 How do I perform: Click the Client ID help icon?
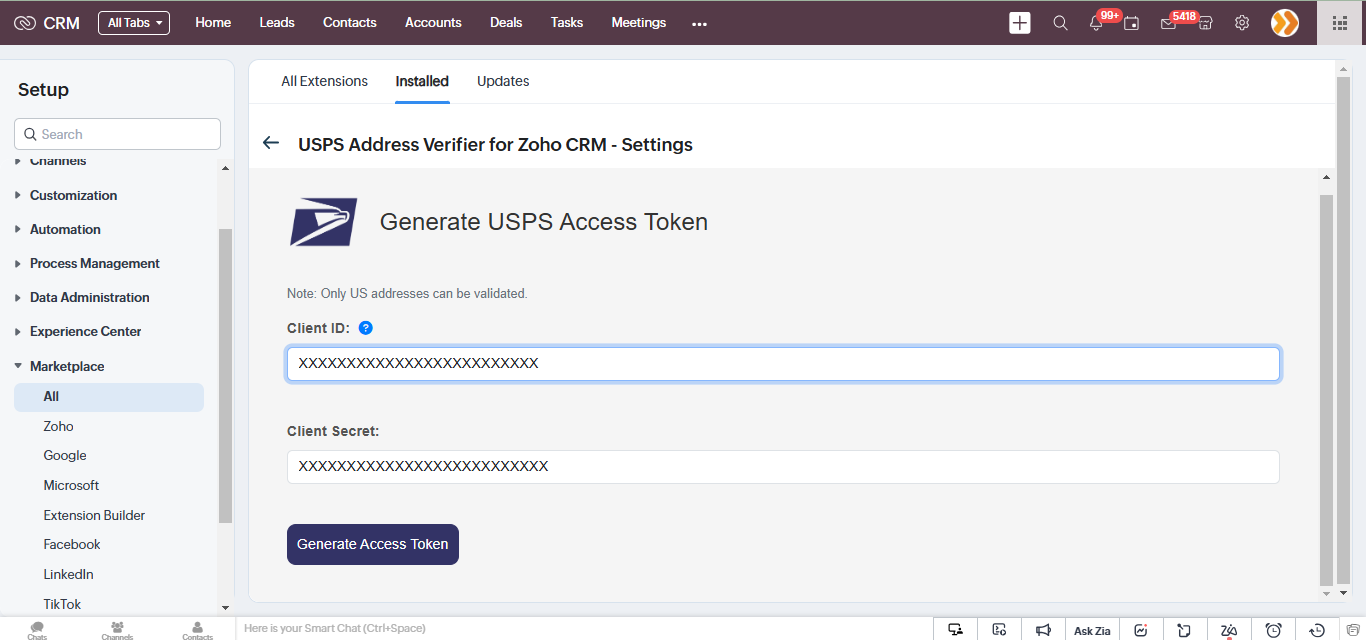tap(366, 328)
